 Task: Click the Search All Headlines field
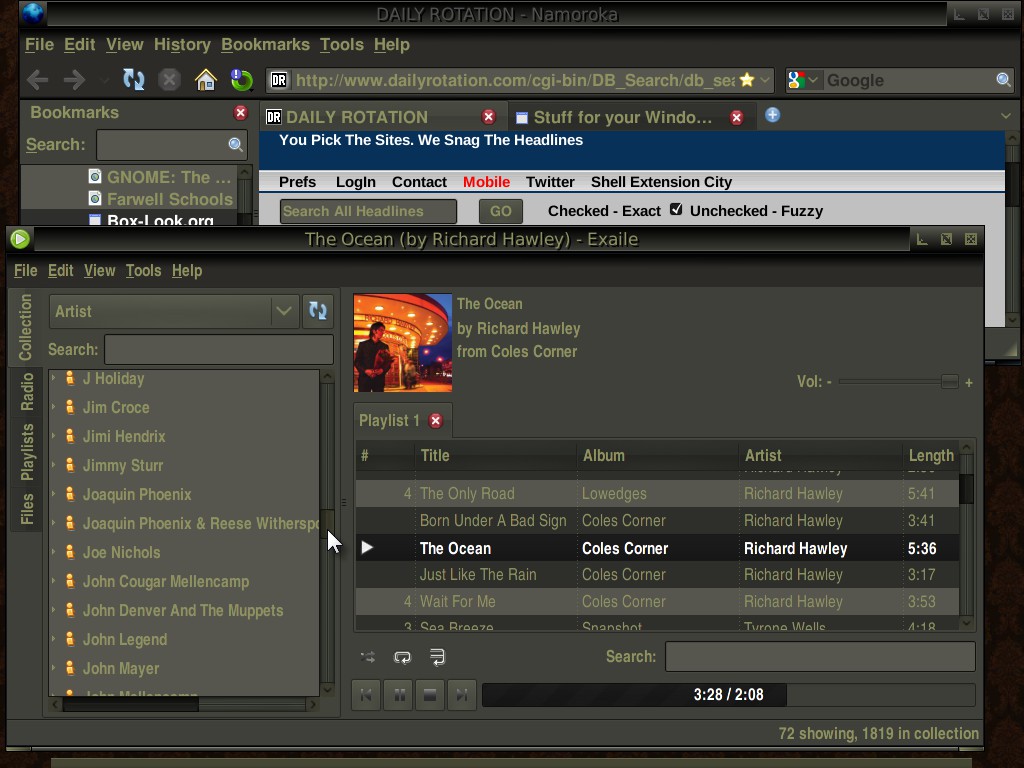pyautogui.click(x=368, y=212)
